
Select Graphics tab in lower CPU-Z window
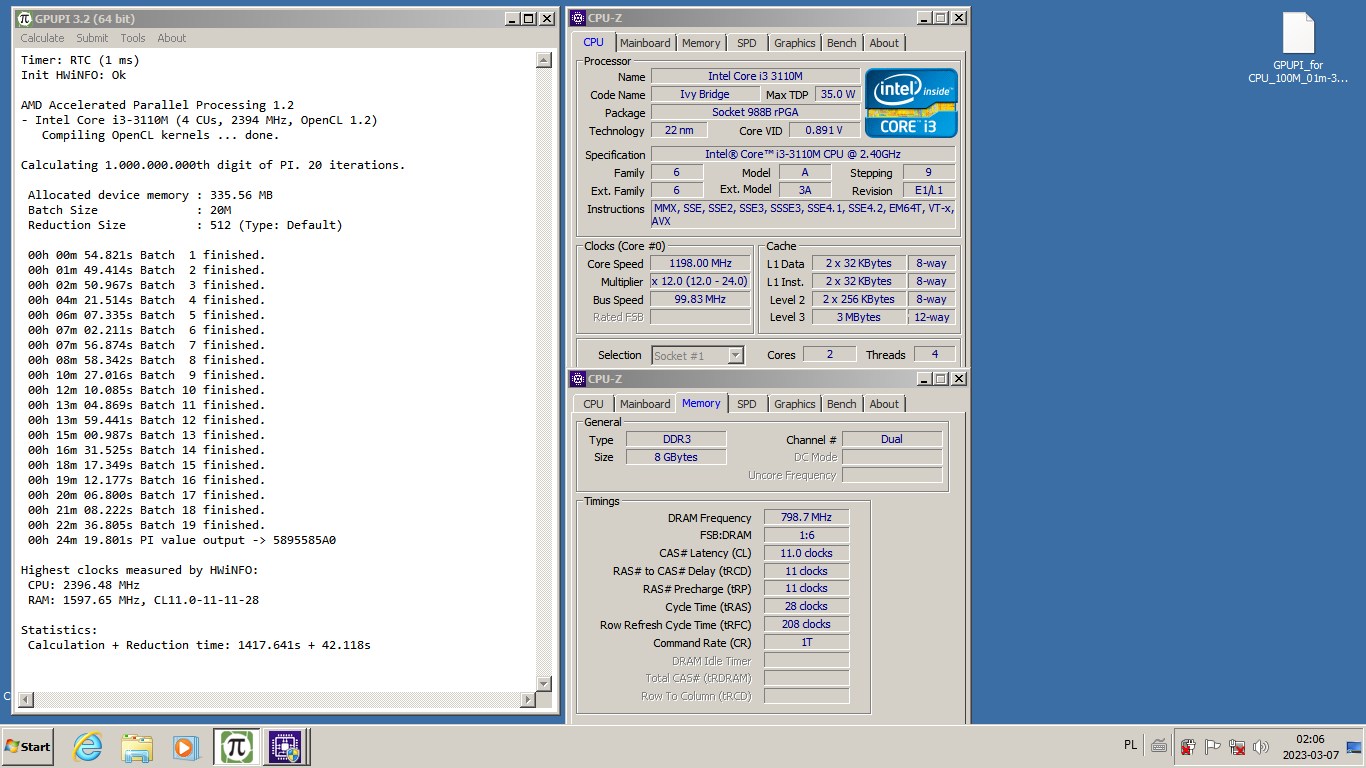point(795,404)
